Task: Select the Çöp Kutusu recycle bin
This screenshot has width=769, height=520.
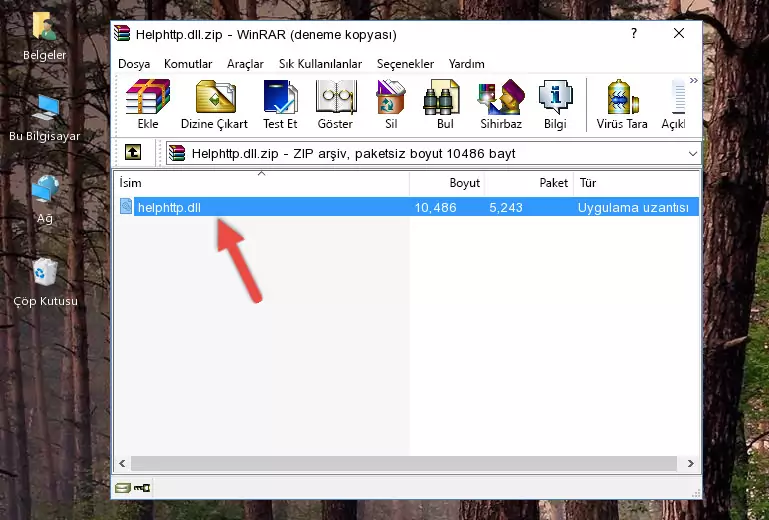Action: (45, 283)
